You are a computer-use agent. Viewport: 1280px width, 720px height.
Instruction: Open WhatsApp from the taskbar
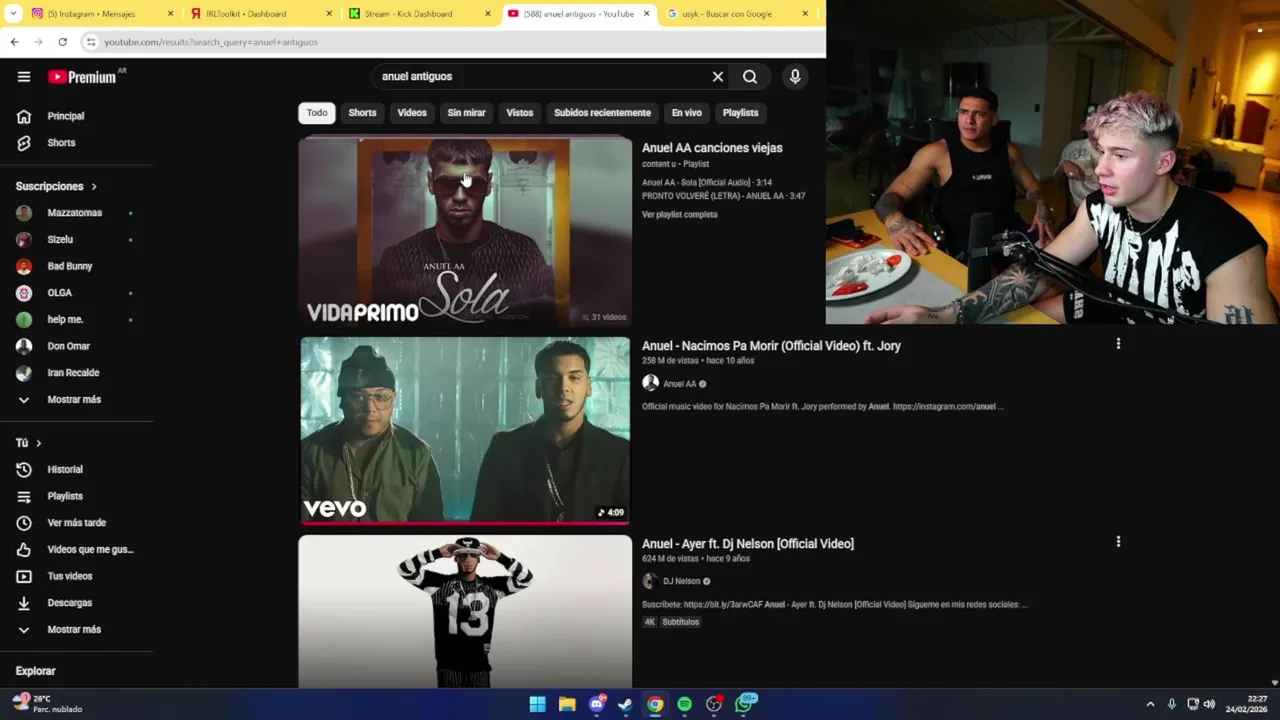click(x=745, y=704)
